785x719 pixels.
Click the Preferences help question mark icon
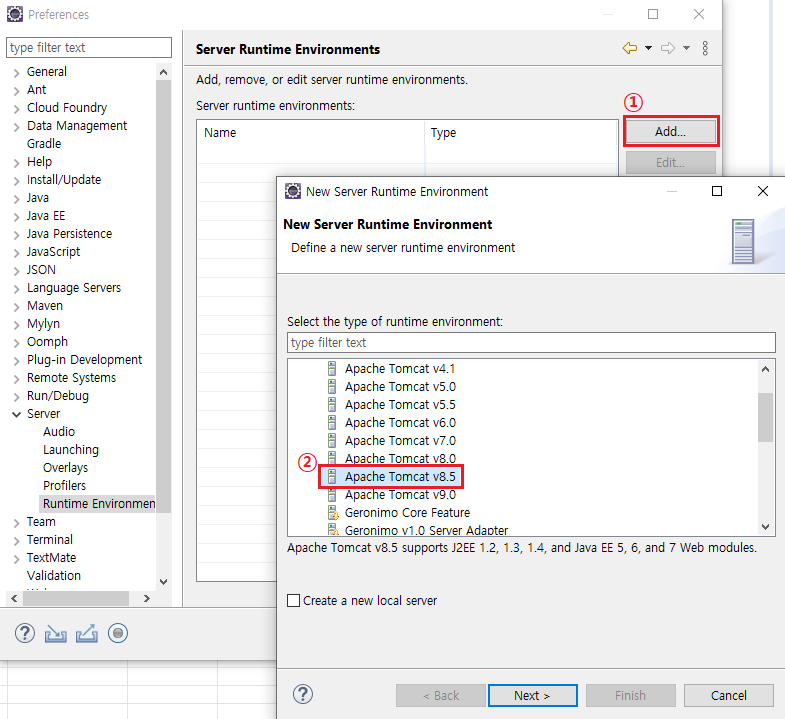coord(25,633)
